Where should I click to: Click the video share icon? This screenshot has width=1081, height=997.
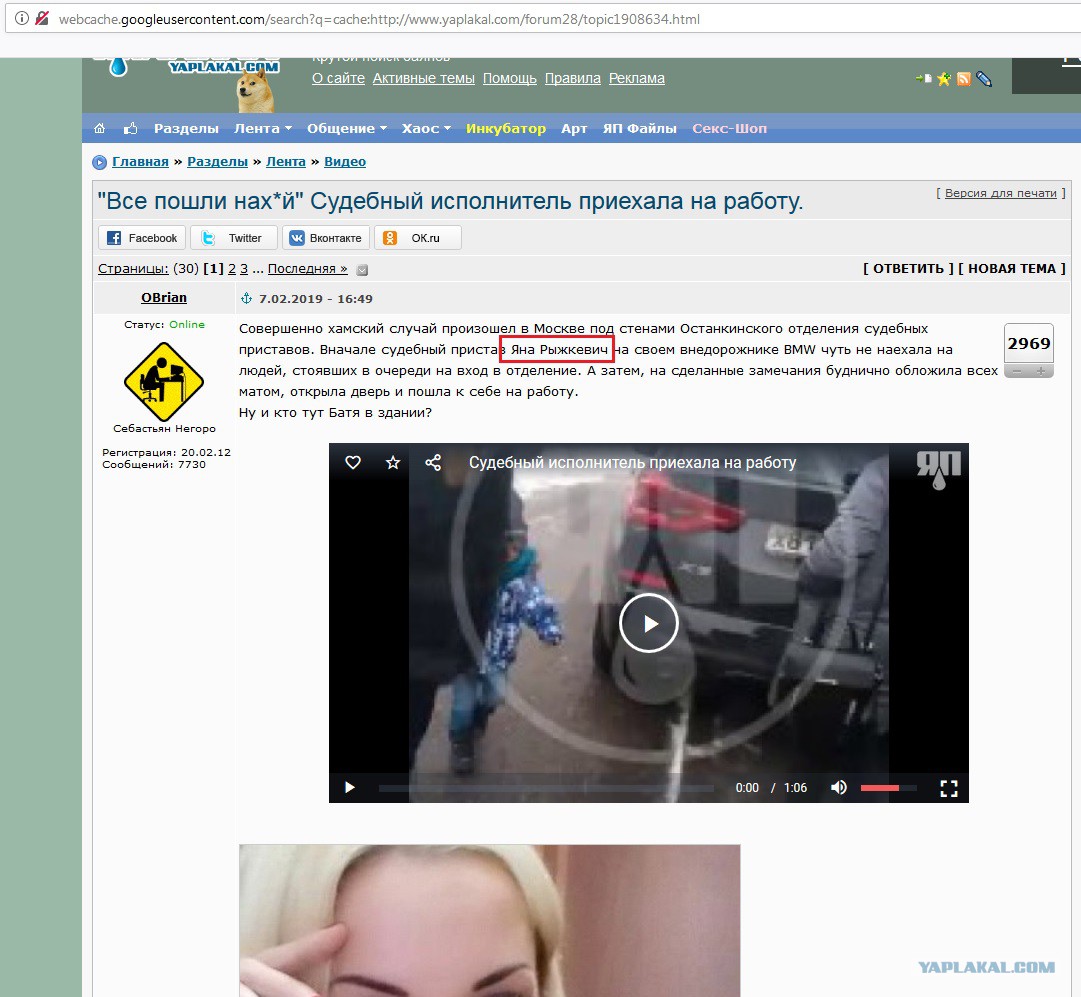pyautogui.click(x=433, y=463)
